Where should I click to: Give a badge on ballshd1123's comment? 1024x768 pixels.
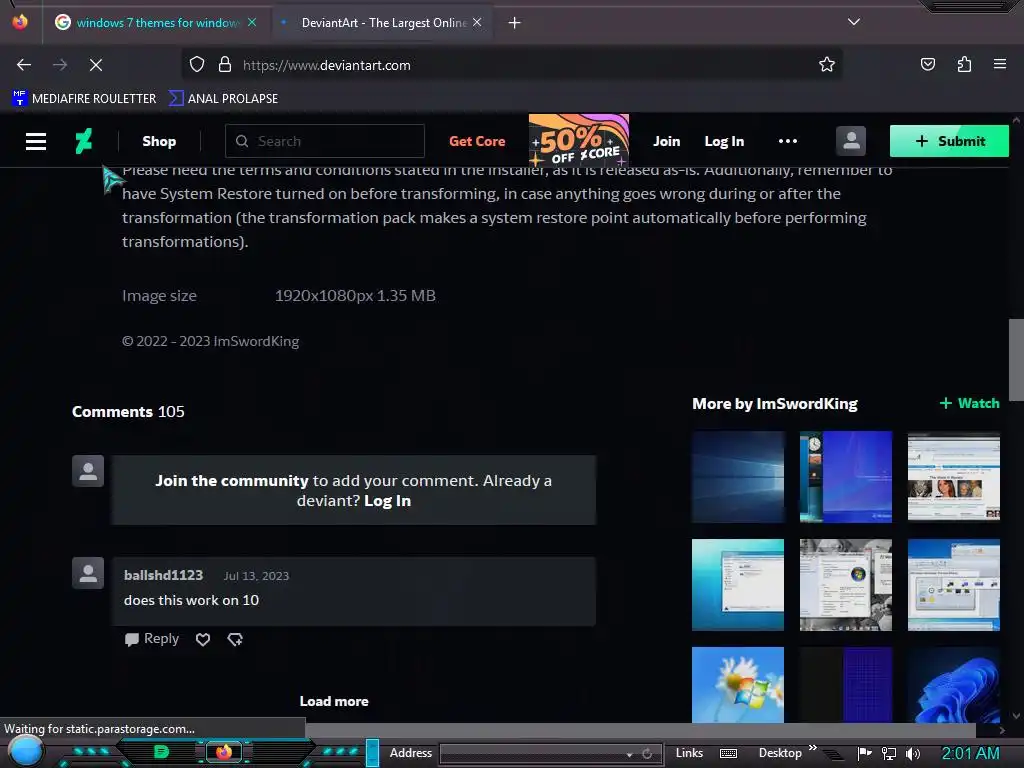tap(235, 639)
